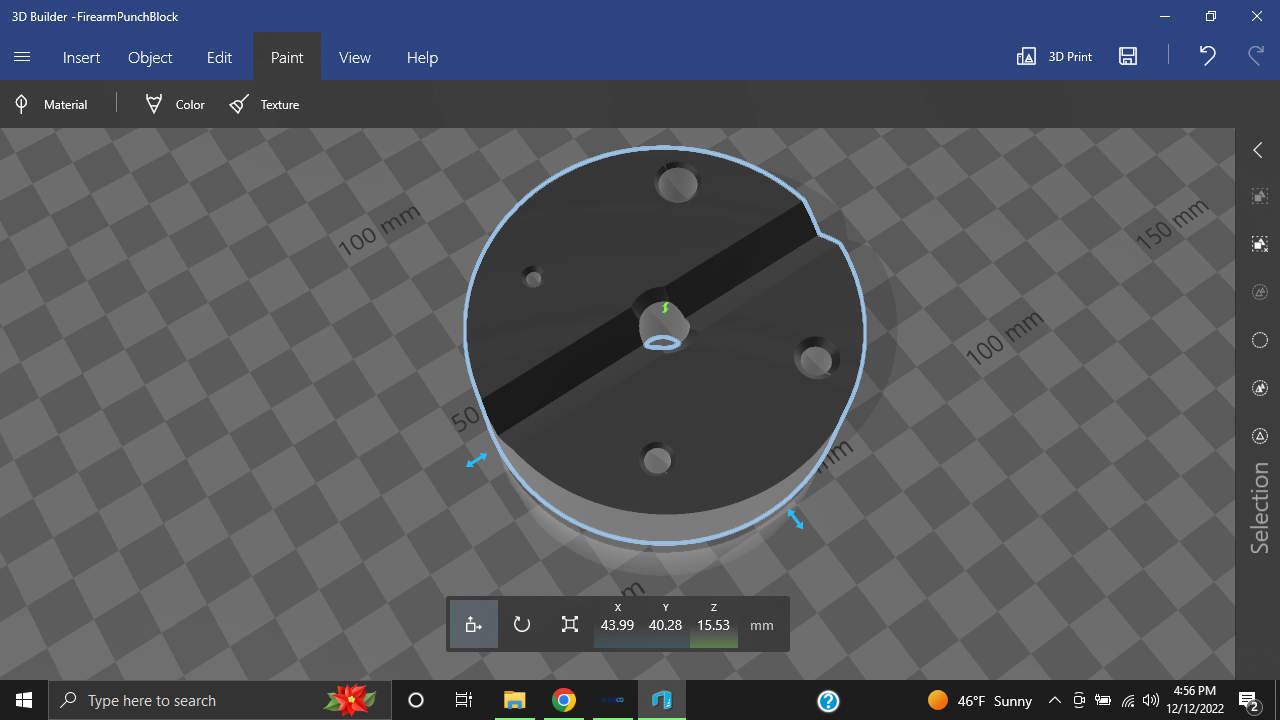Viewport: 1280px width, 720px height.
Task: Open the hamburger menu
Action: click(x=22, y=57)
